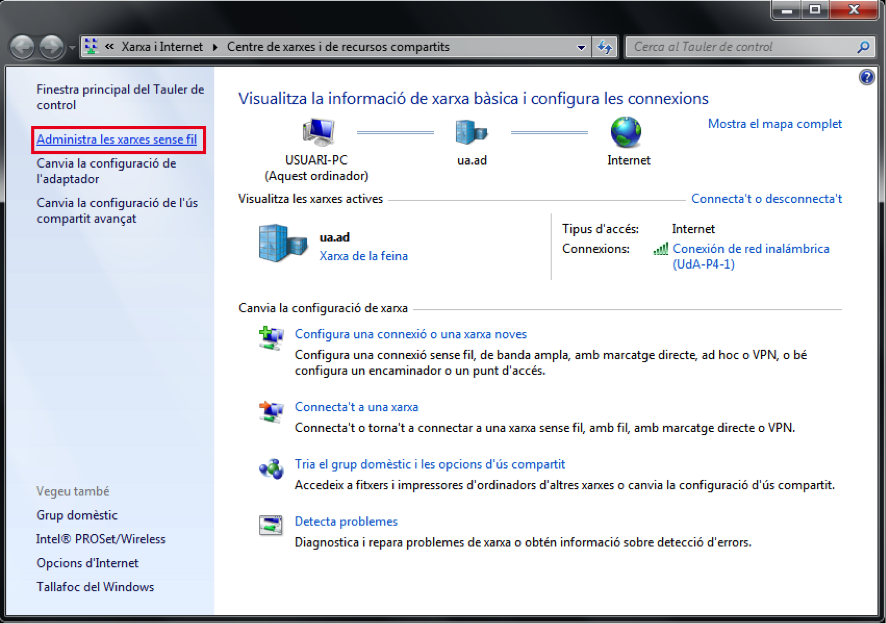The image size is (886, 624).
Task: Click 'Visualitza les xarxes actives' heading
Action: tap(310, 199)
